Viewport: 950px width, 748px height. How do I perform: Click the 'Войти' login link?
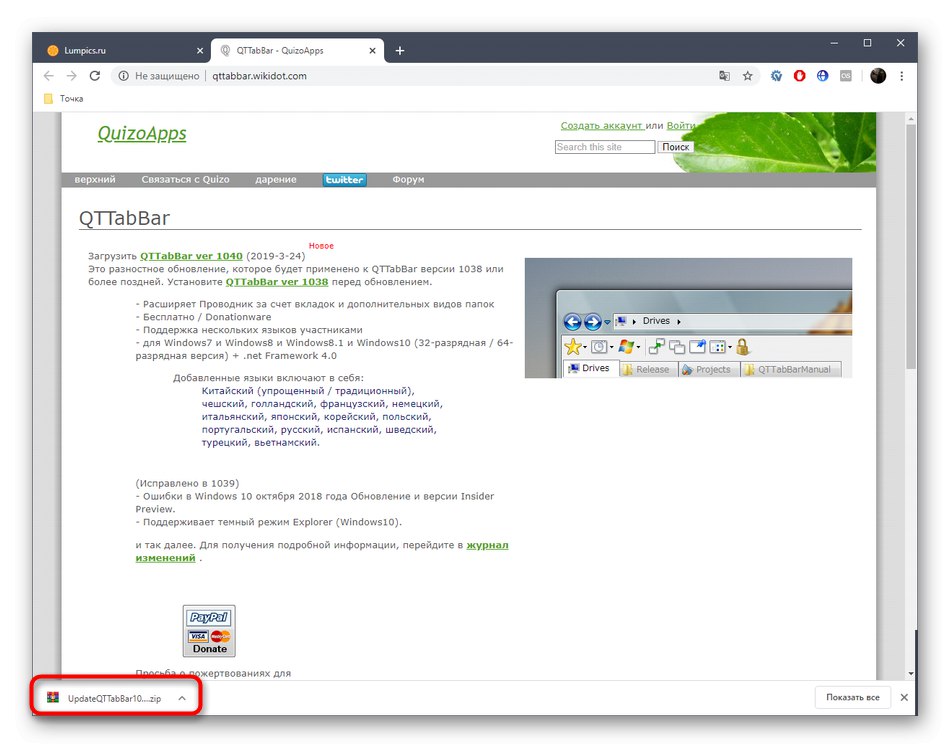click(680, 125)
